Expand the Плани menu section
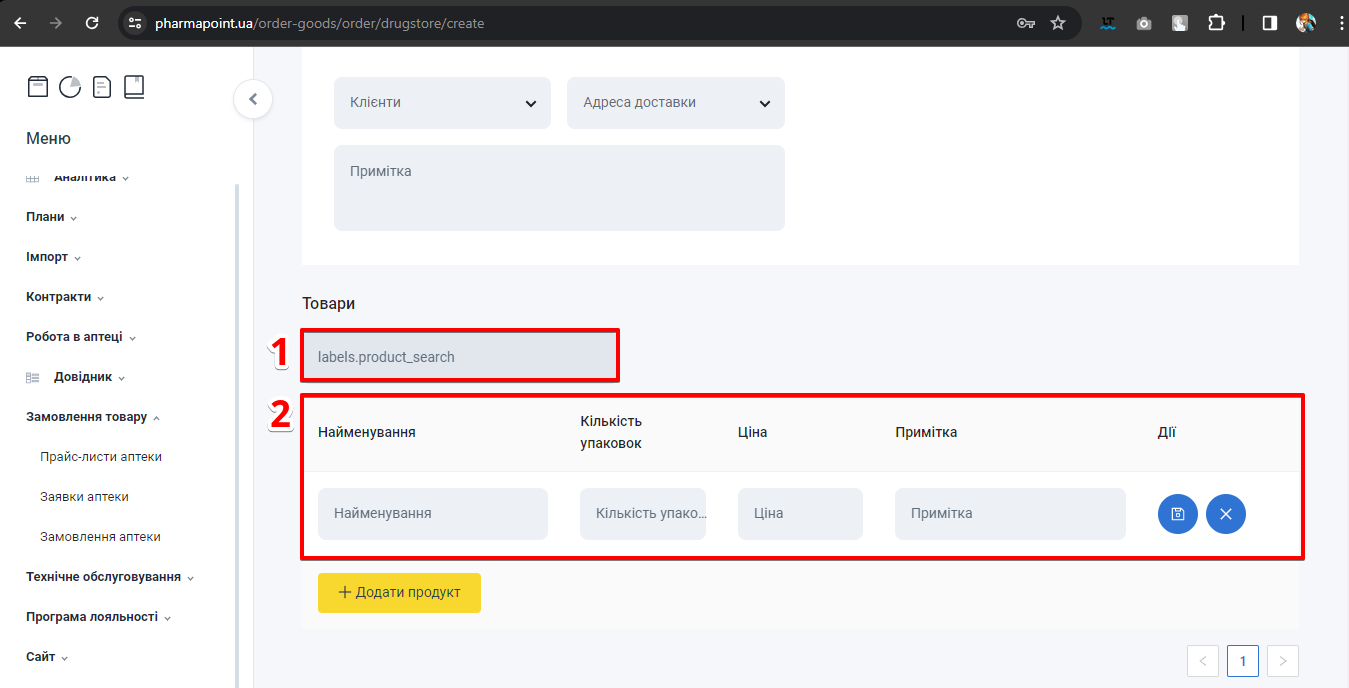The width and height of the screenshot is (1349, 688). click(51, 217)
